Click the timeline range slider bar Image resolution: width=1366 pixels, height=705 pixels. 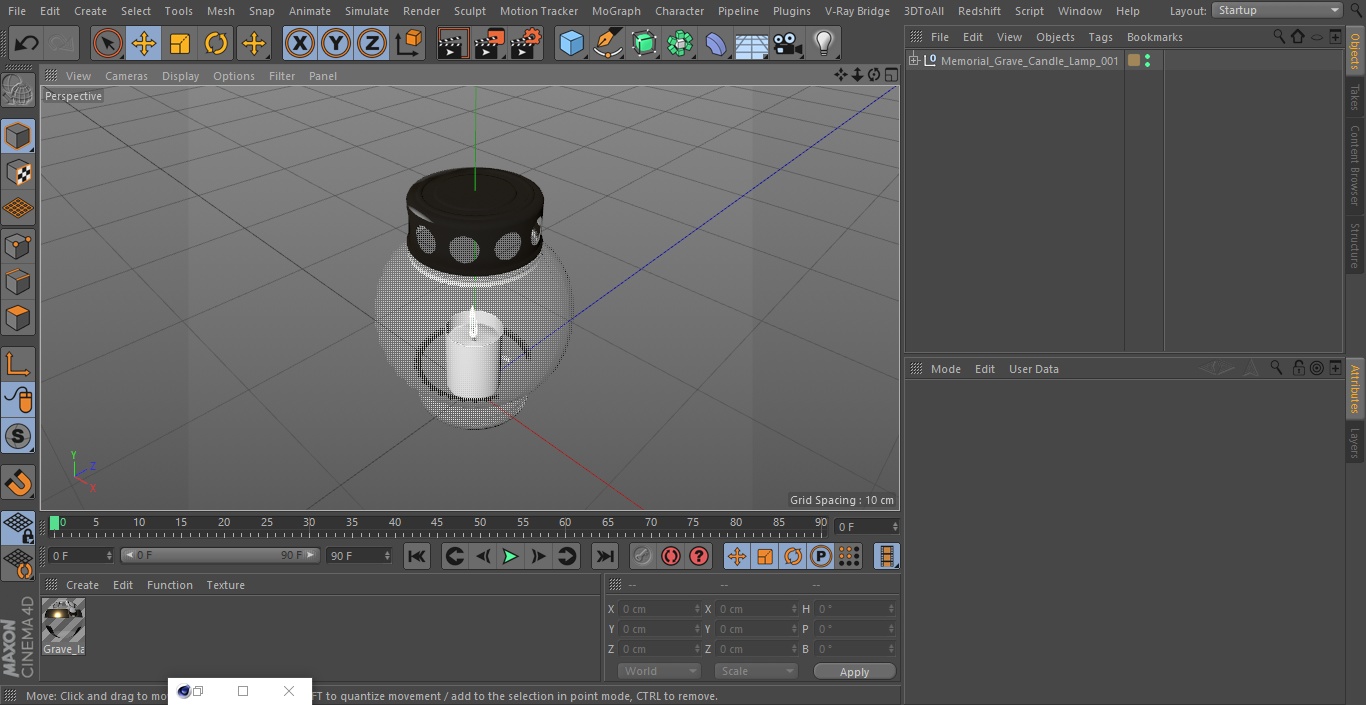click(x=220, y=555)
